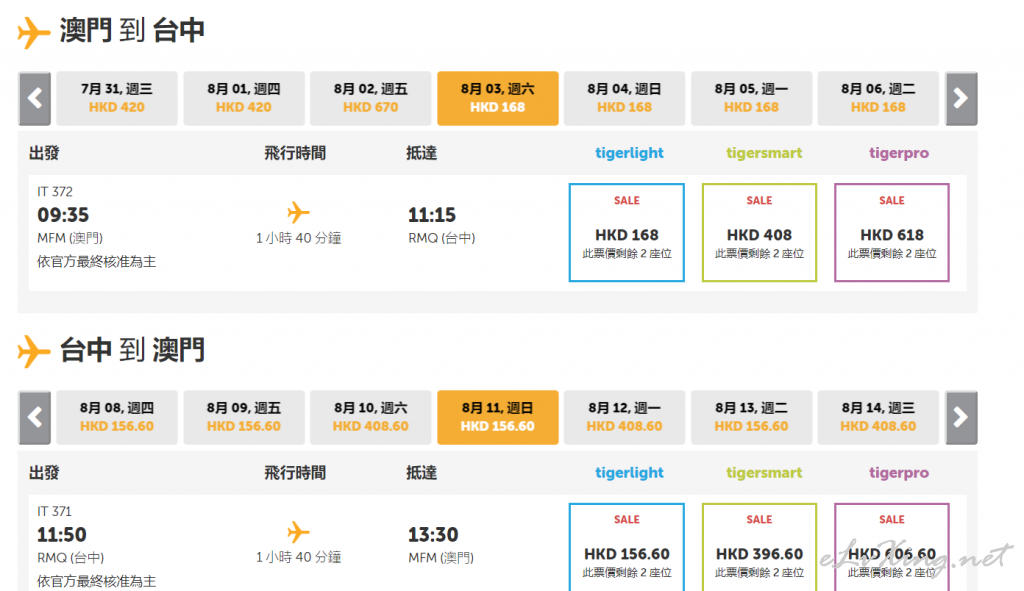
Task: Click the plane icon beside 澳門 到 台中 heading
Action: [x=33, y=33]
